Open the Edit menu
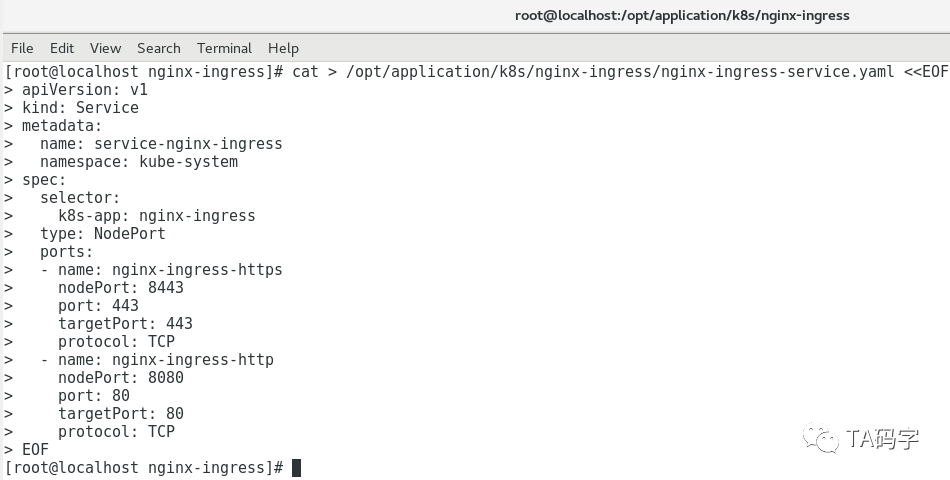 click(62, 48)
